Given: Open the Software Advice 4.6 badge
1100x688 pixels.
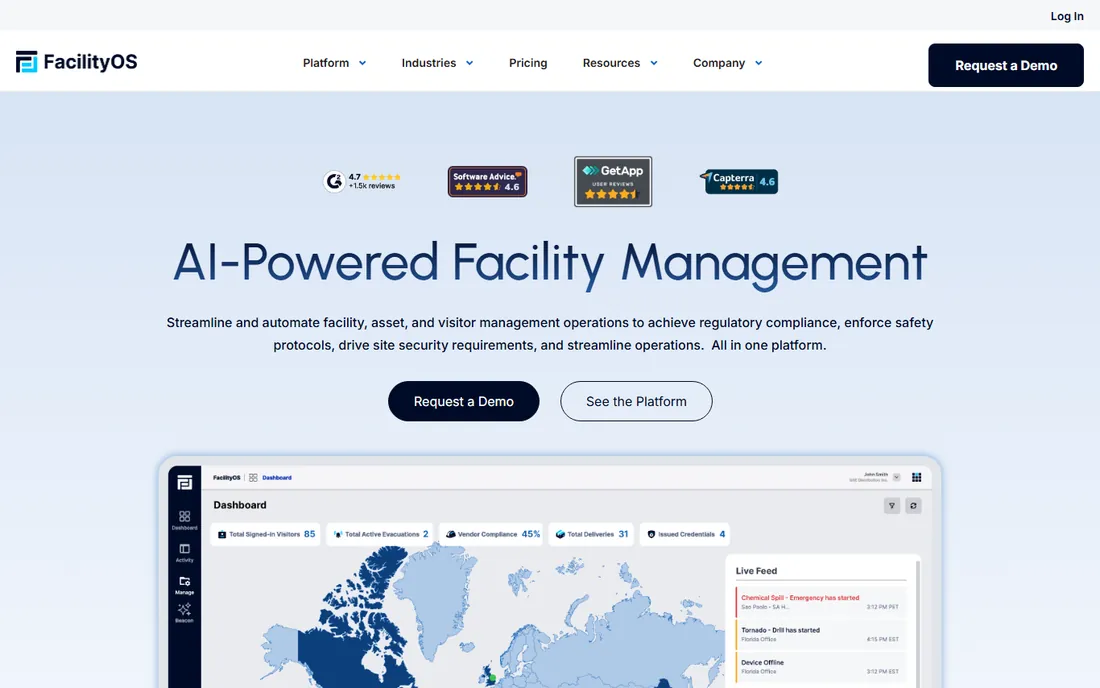Looking at the screenshot, I should click(487, 182).
